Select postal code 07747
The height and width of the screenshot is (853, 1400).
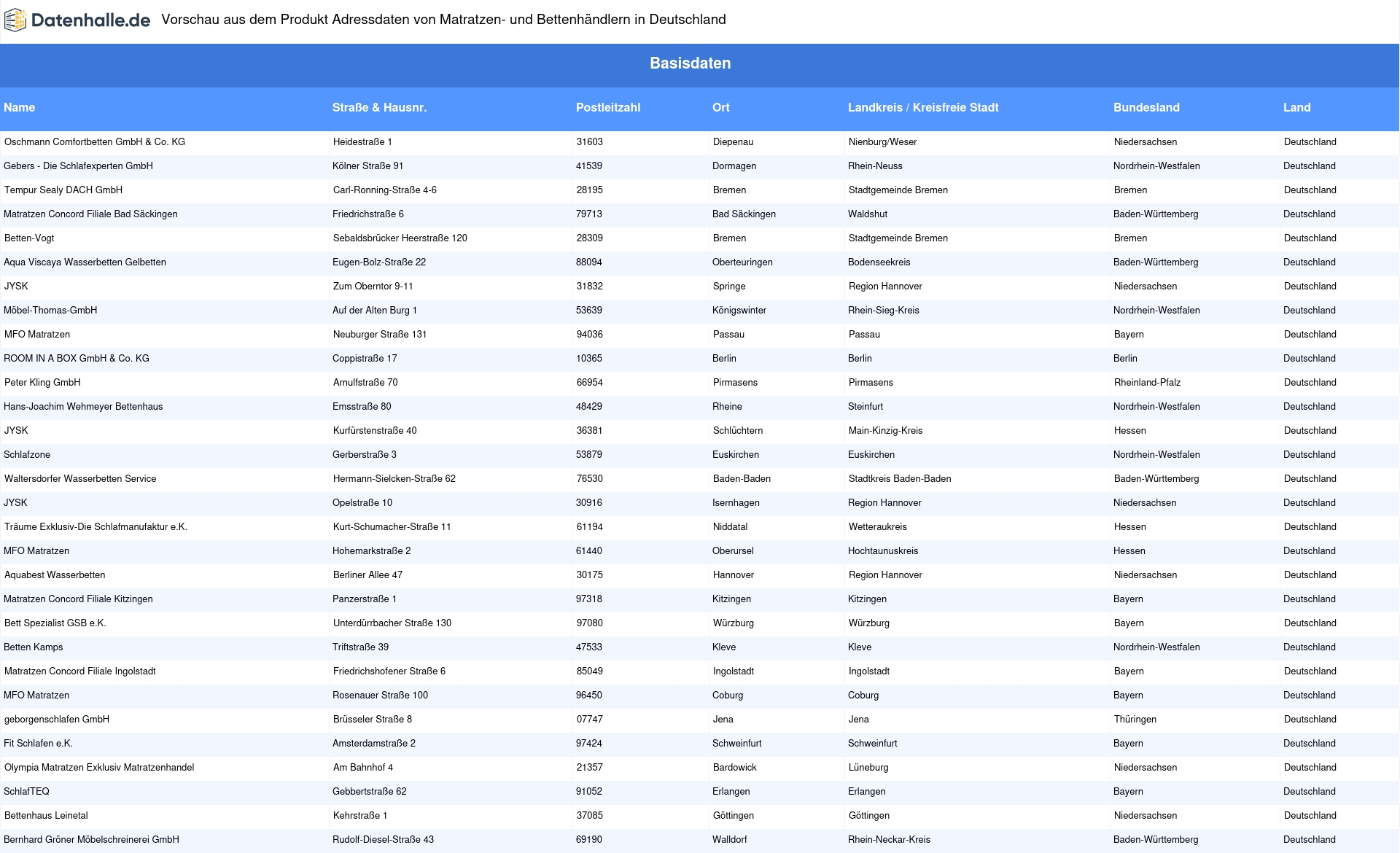click(x=590, y=720)
